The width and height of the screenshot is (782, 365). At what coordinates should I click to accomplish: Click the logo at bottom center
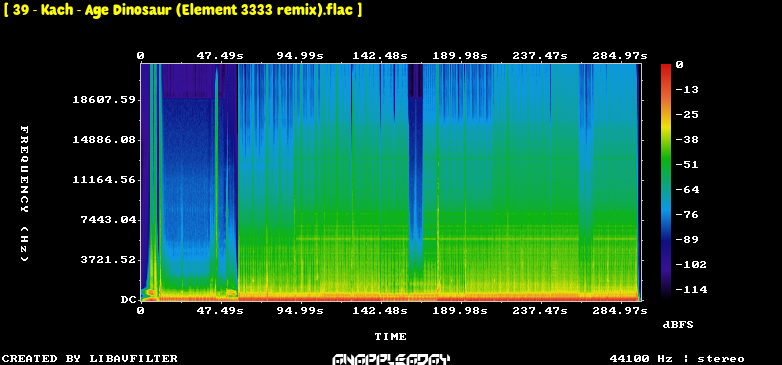(x=391, y=359)
